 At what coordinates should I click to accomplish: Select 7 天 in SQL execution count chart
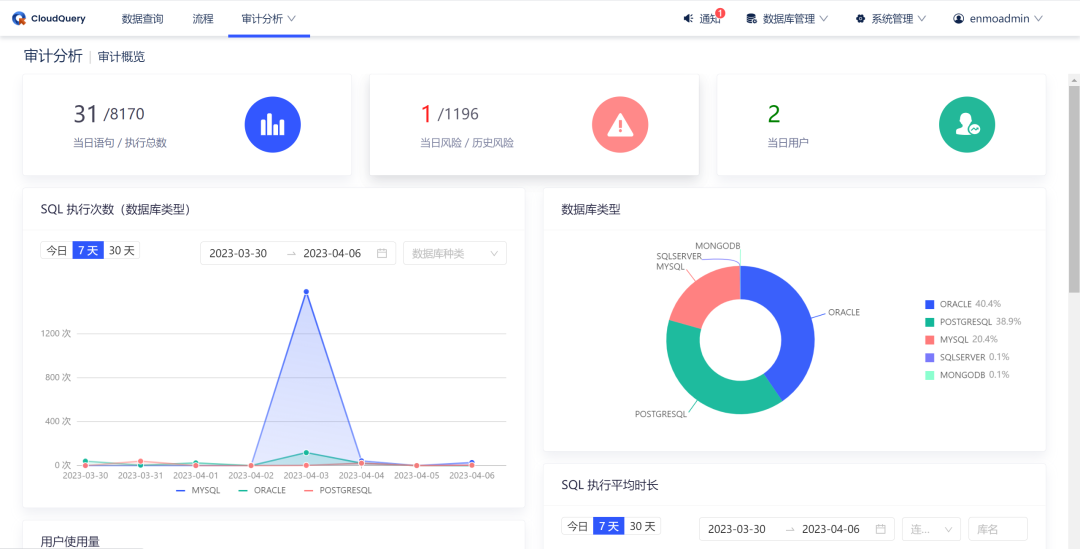[88, 251]
